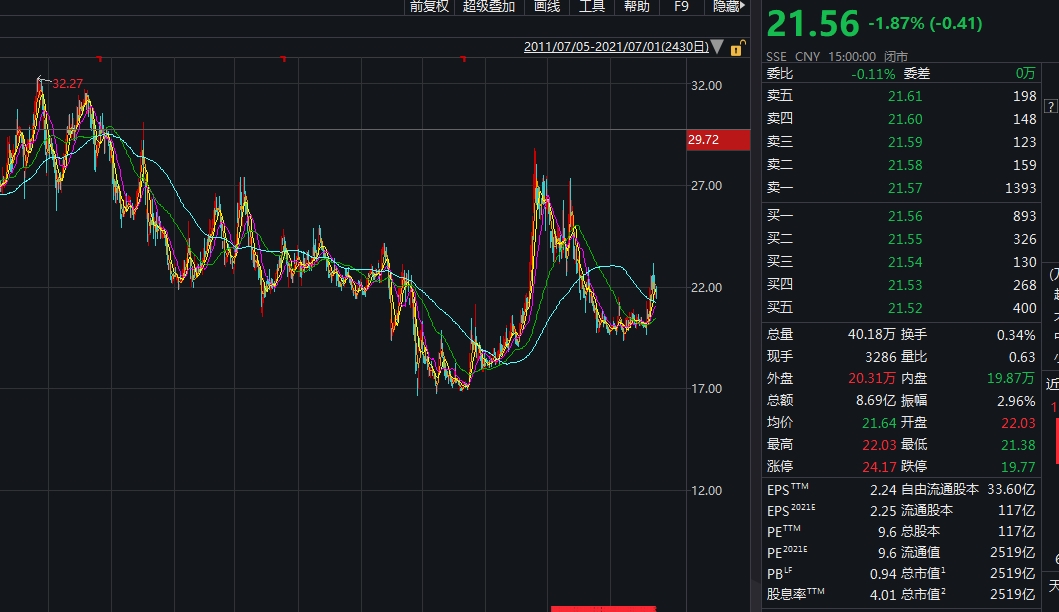Image resolution: width=1059 pixels, height=612 pixels.
Task: Select the 买四 price 21.53
Action: pyautogui.click(x=905, y=285)
